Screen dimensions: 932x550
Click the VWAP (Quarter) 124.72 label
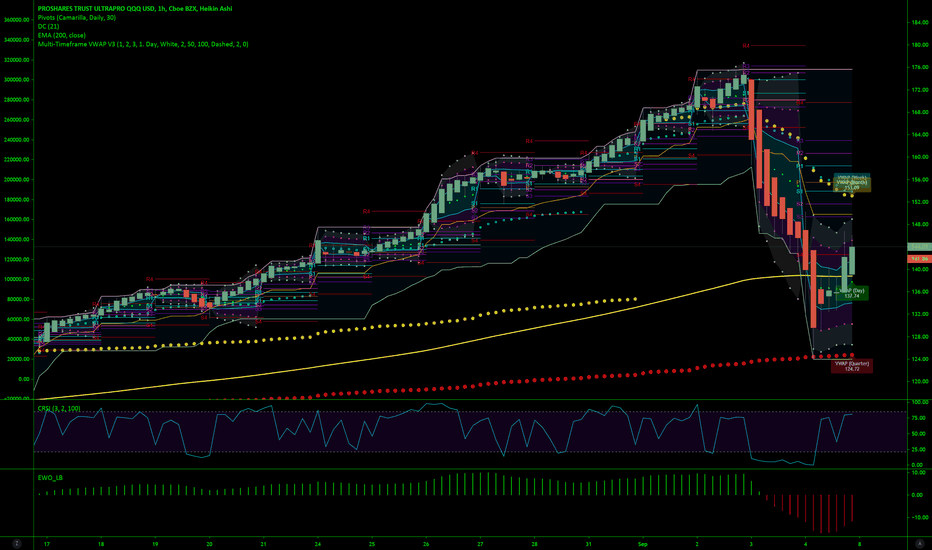coord(852,366)
